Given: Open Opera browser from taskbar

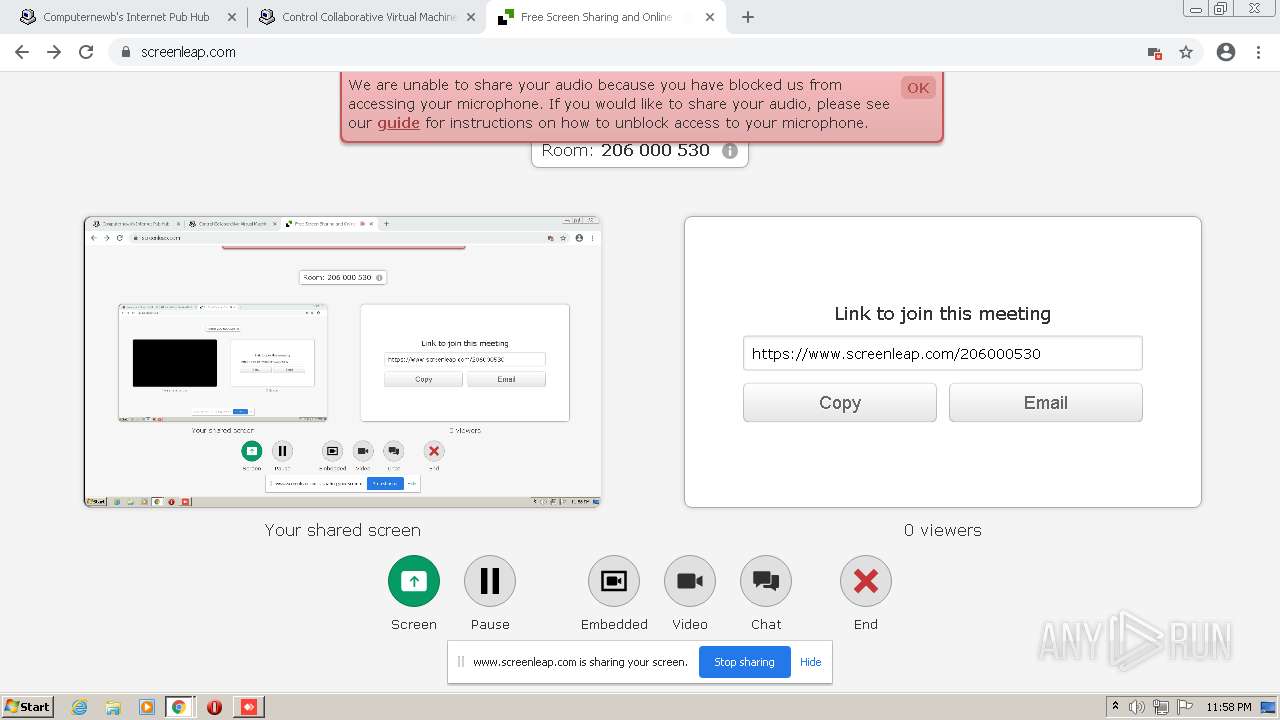Looking at the screenshot, I should click(x=214, y=707).
